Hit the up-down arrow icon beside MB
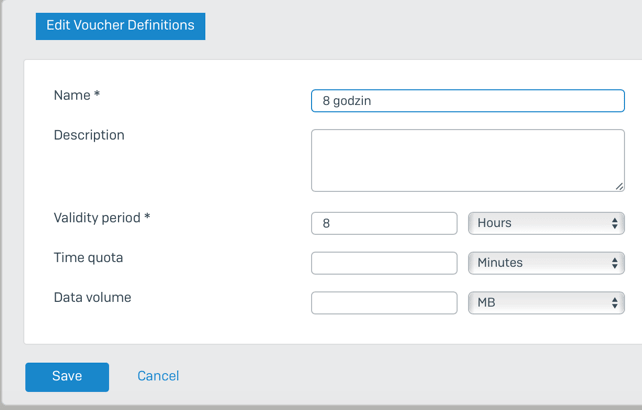642x410 pixels. click(x=615, y=302)
